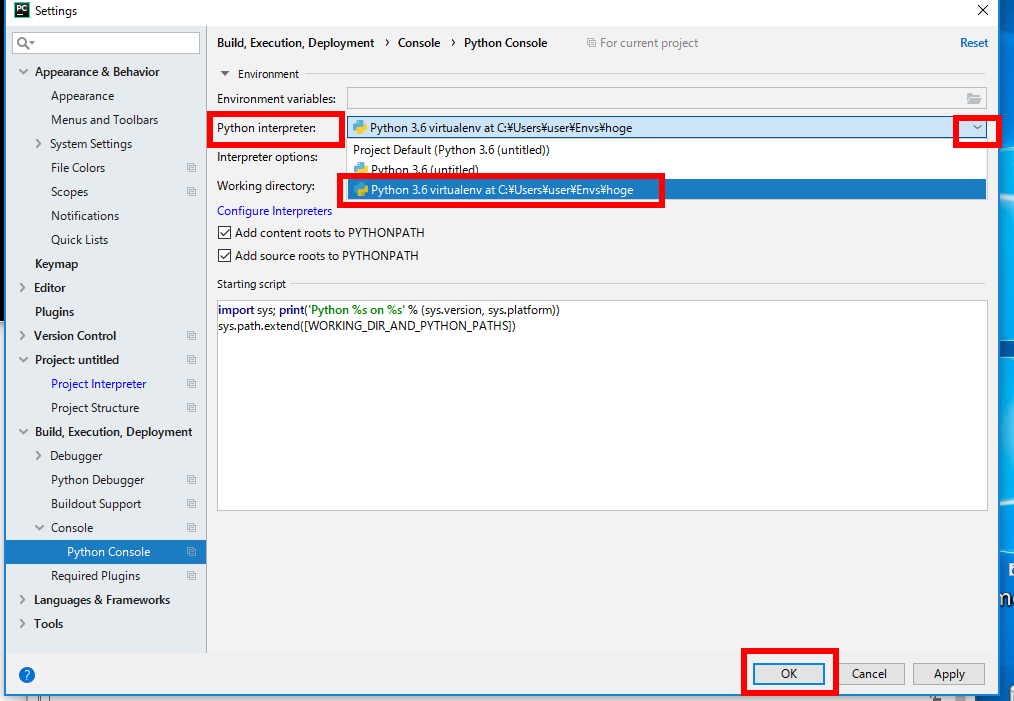Screen dimensions: 1014x701
Task: Select Project Default (Python 3.6 (untitled)) option
Action: point(667,150)
